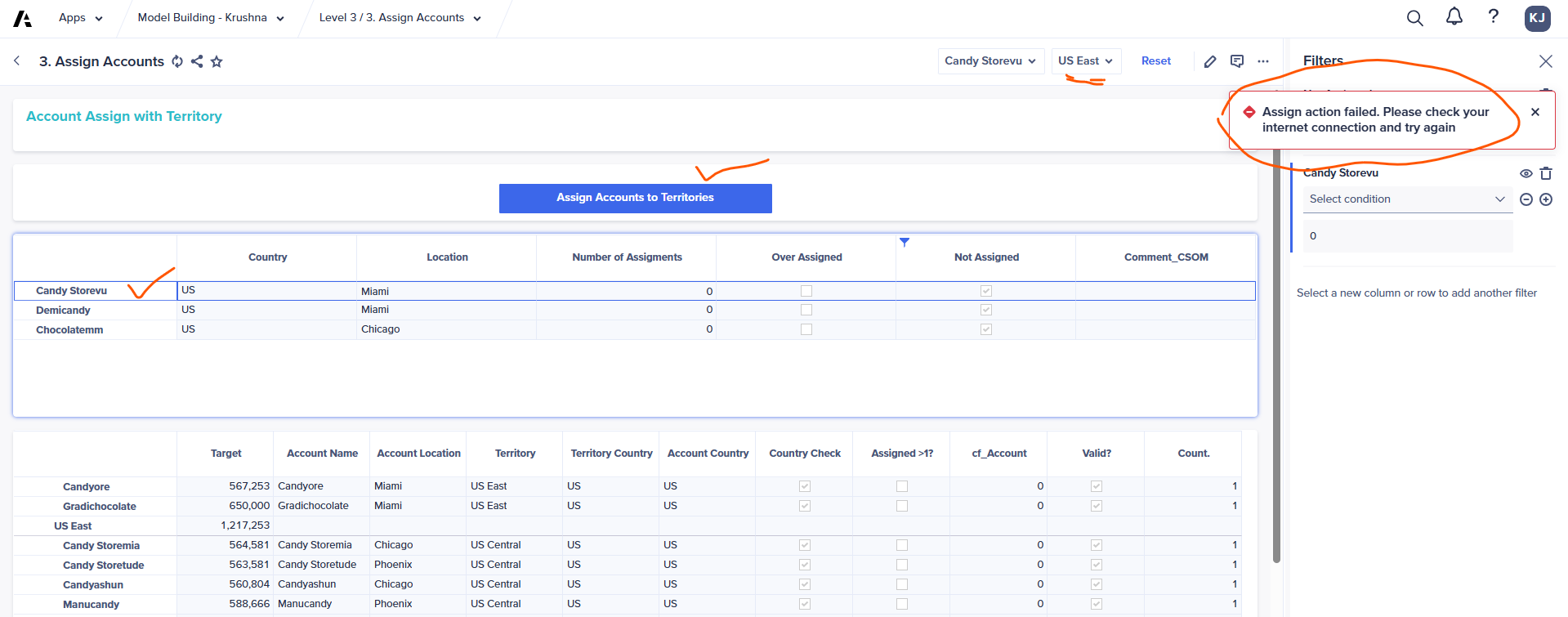1568x617 pixels.
Task: Toggle Over Assigned checkbox for Demicandy
Action: [806, 310]
